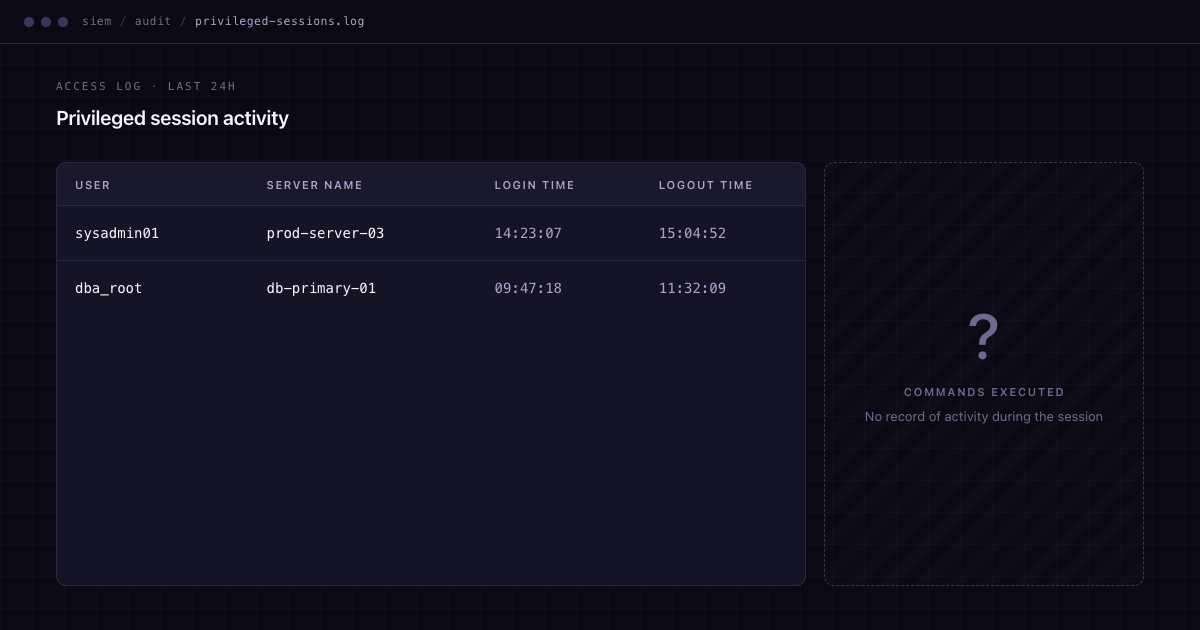Click the login time 09:47:18
The image size is (1200, 630).
click(528, 288)
